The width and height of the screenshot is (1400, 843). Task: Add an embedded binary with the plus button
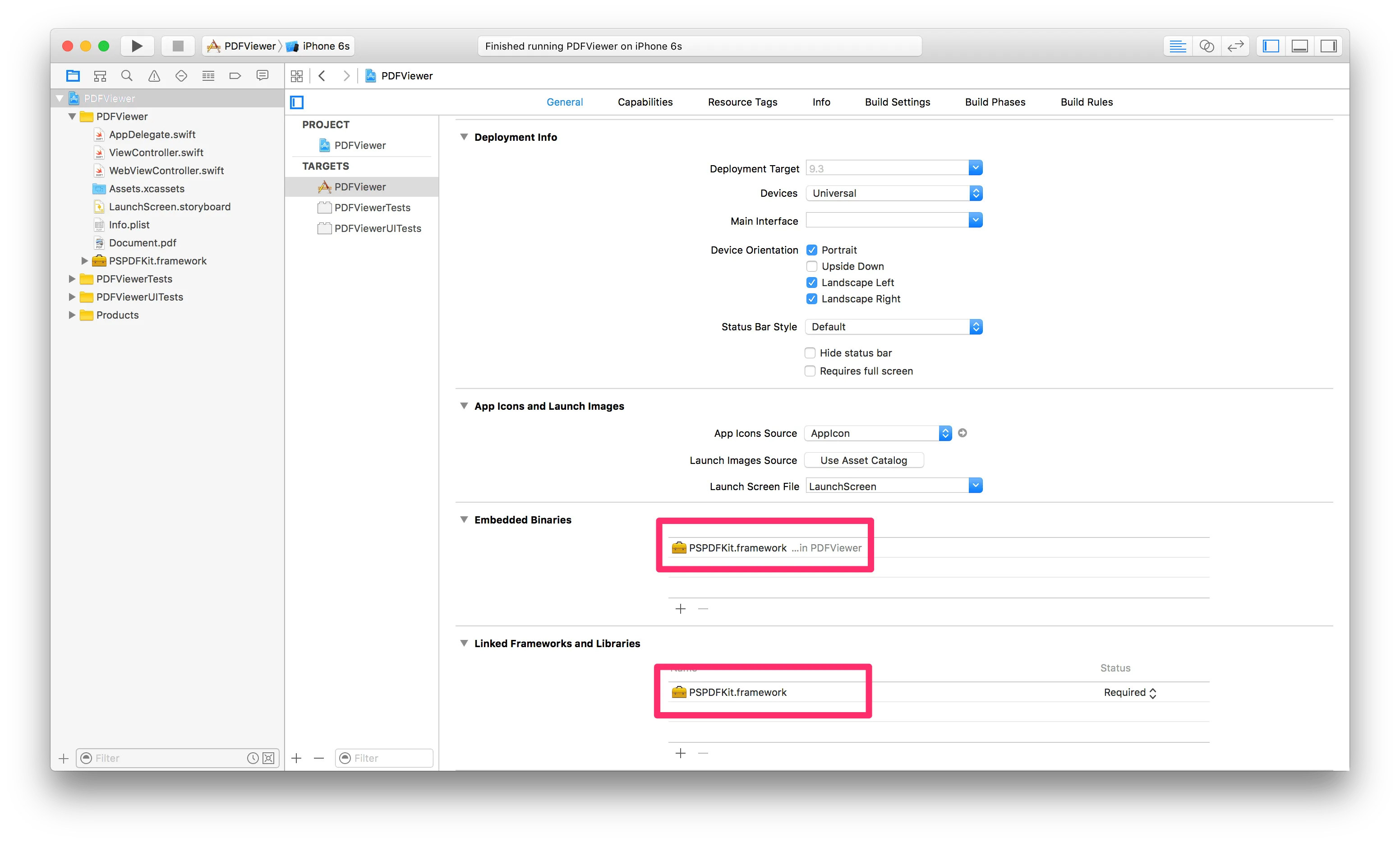tap(680, 608)
